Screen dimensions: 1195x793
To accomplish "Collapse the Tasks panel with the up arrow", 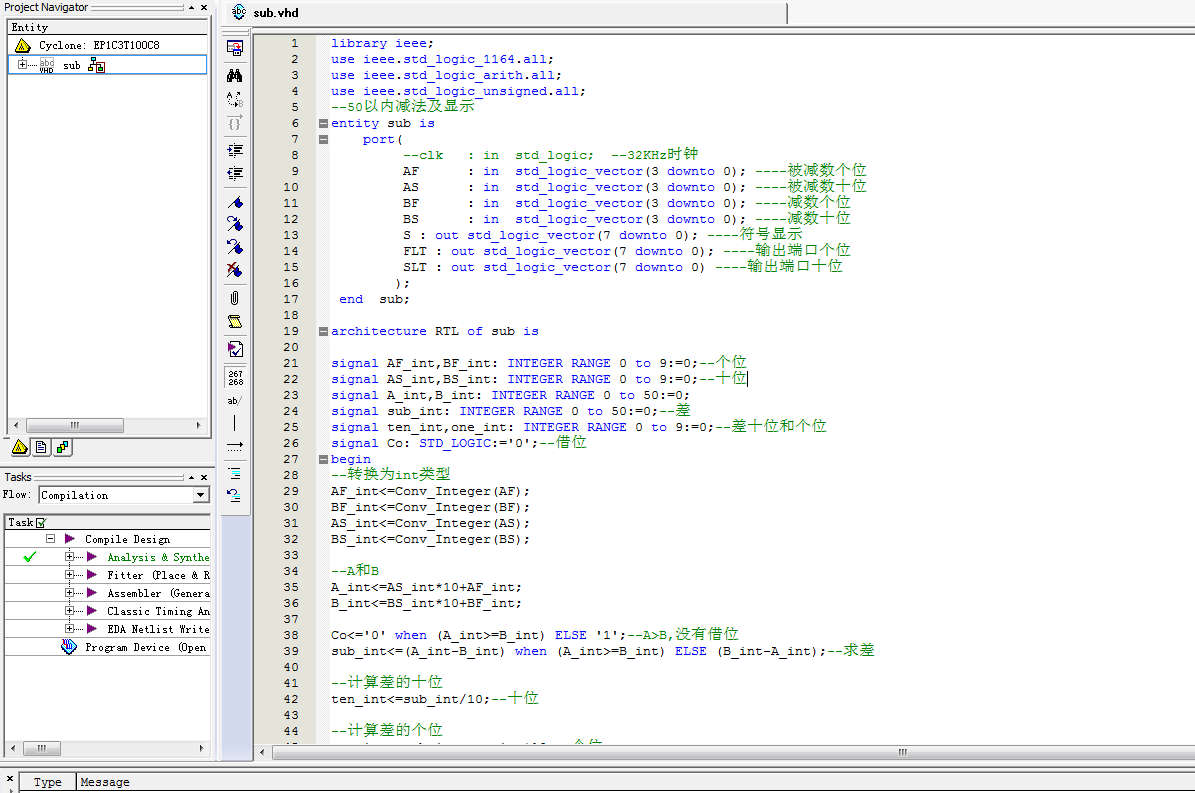I will coord(191,478).
